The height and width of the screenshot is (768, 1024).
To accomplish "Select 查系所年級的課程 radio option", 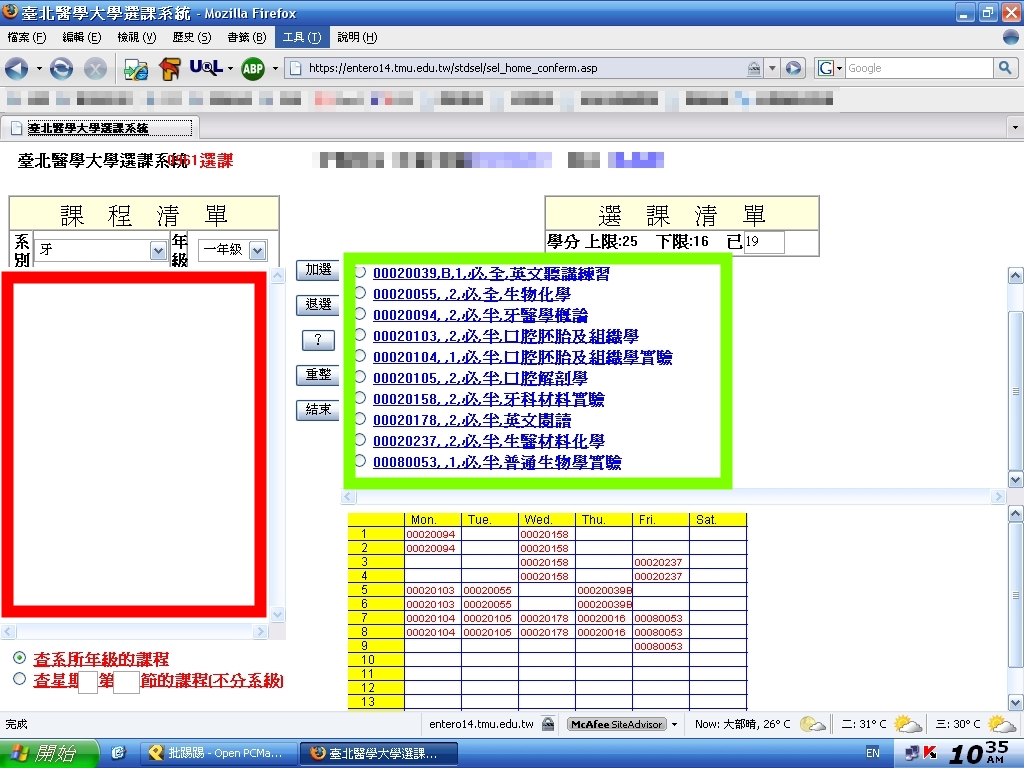I will click(20, 658).
